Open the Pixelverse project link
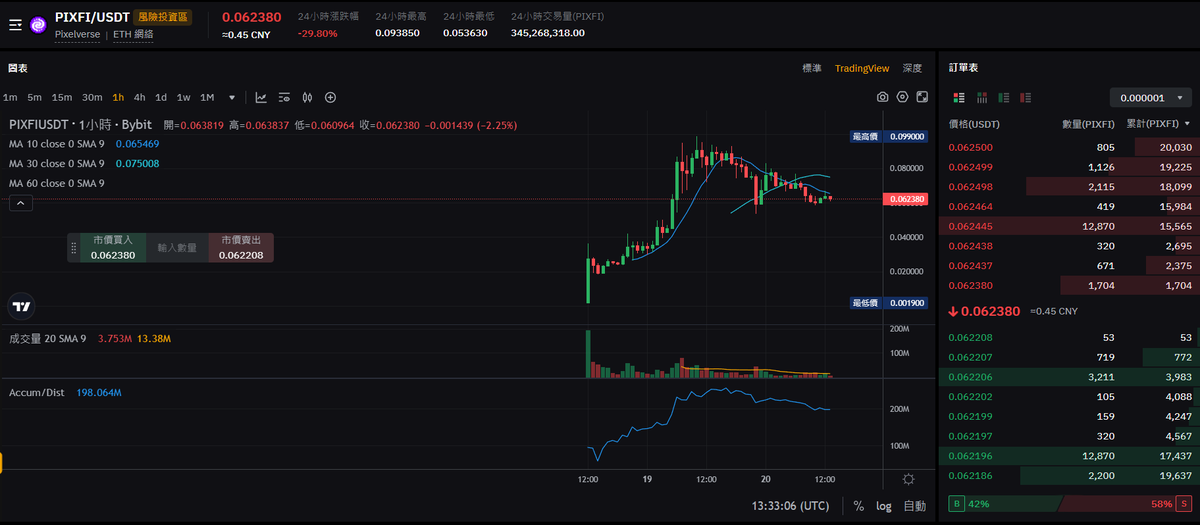This screenshot has width=1200, height=525. coord(78,34)
